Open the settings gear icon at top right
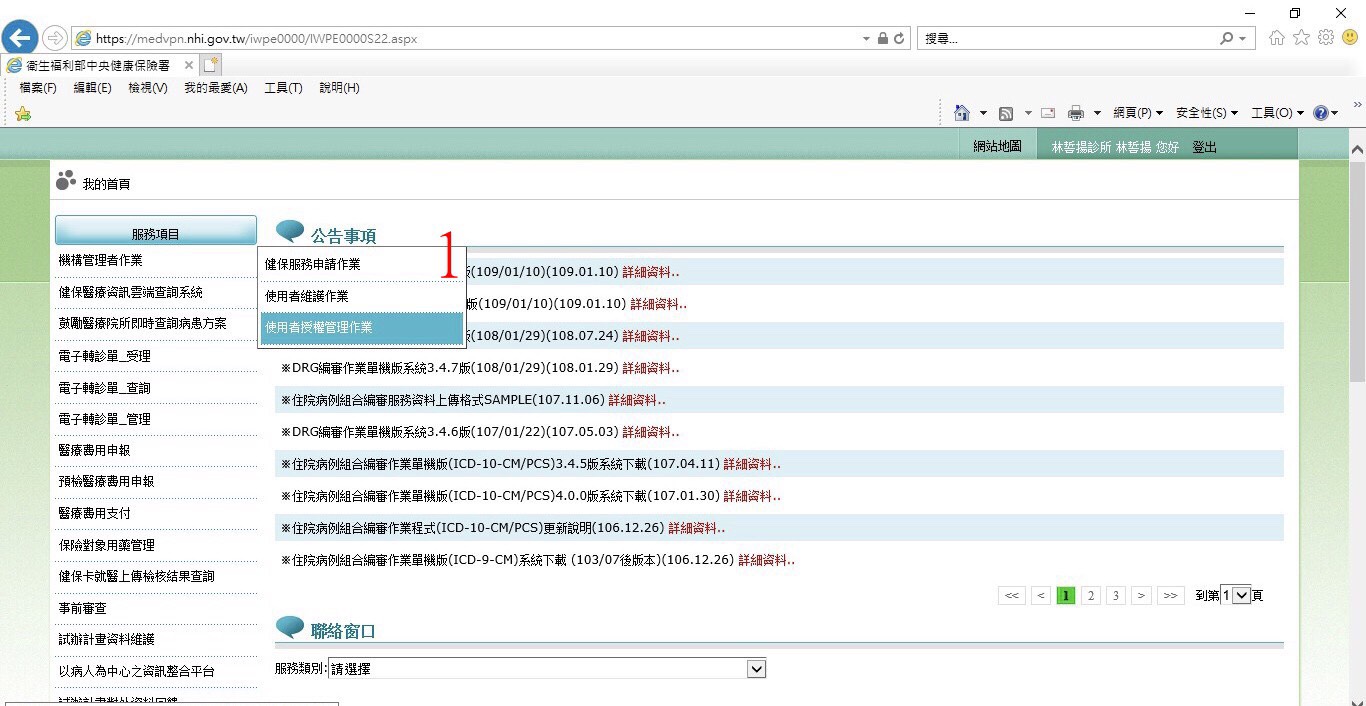Viewport: 1366px width, 706px height. tap(1326, 38)
